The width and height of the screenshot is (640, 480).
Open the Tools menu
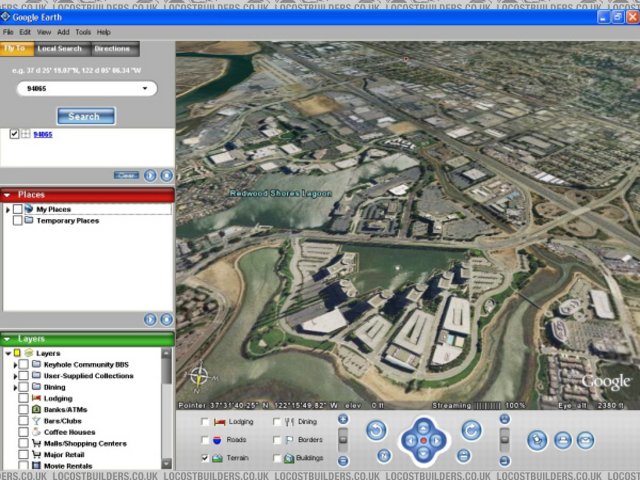click(83, 32)
